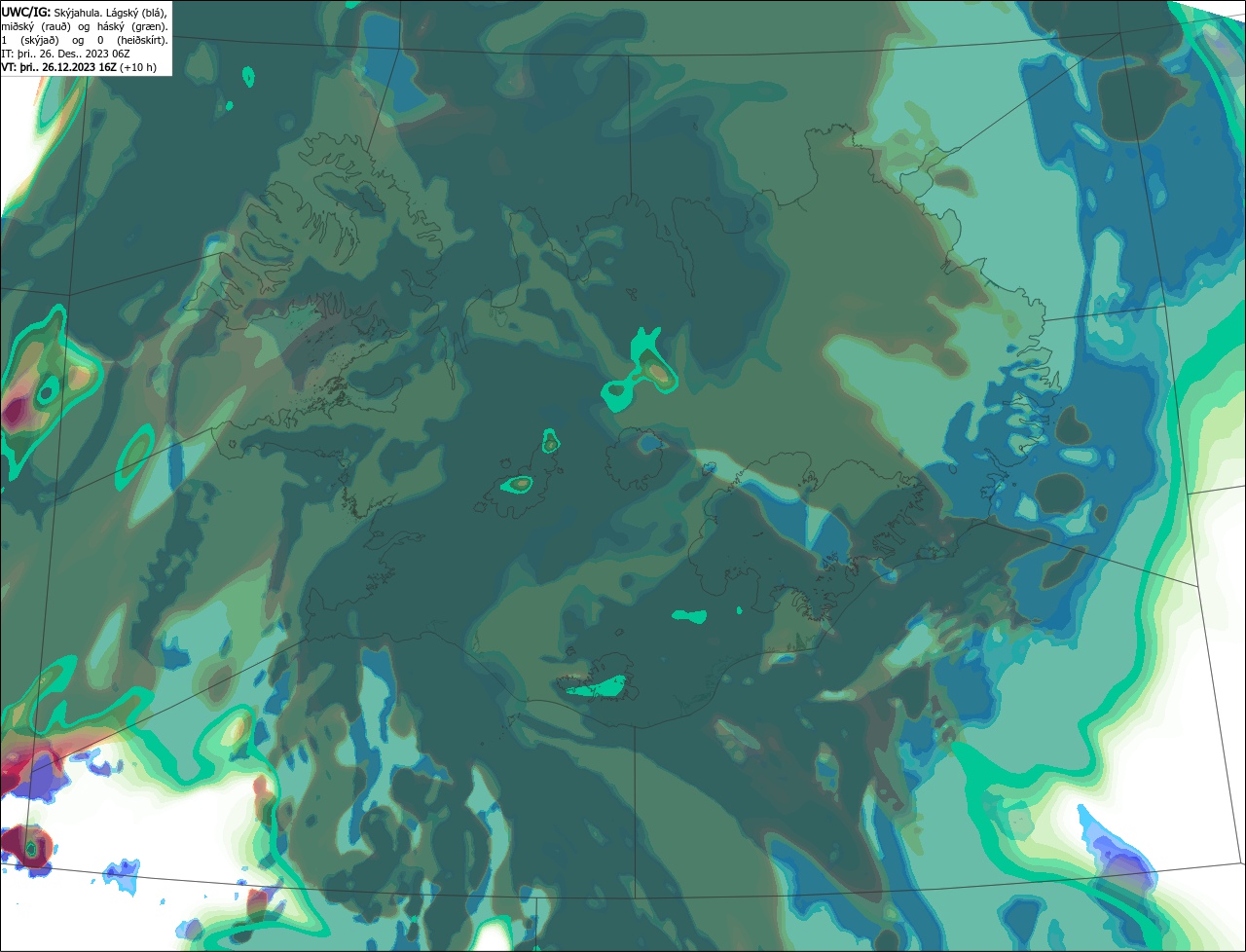
Task: Select the word "Skýjahula." in the legend
Action: pos(78,14)
